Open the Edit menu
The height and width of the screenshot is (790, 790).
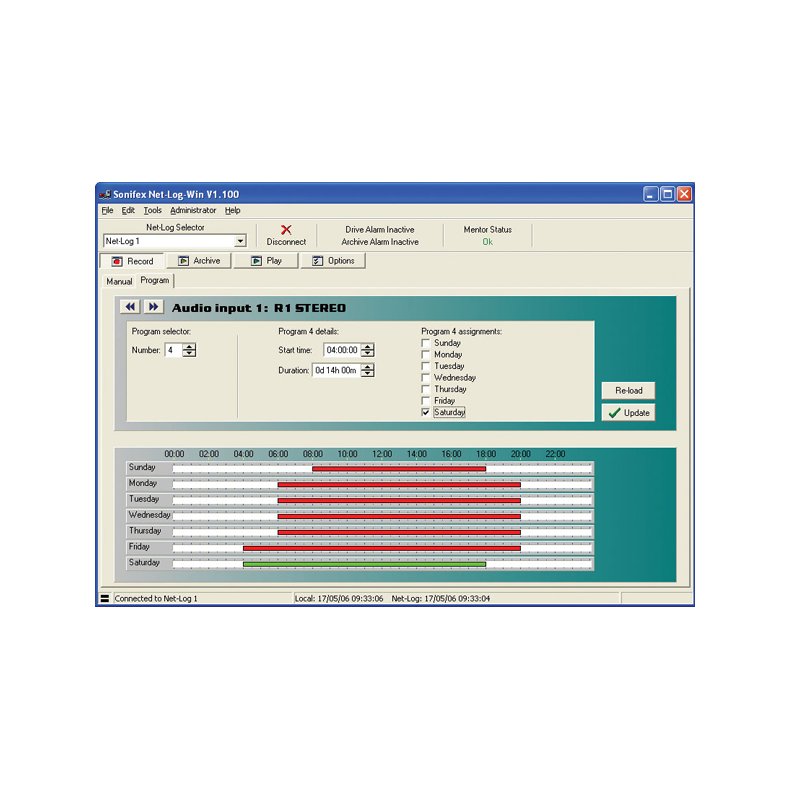[128, 210]
